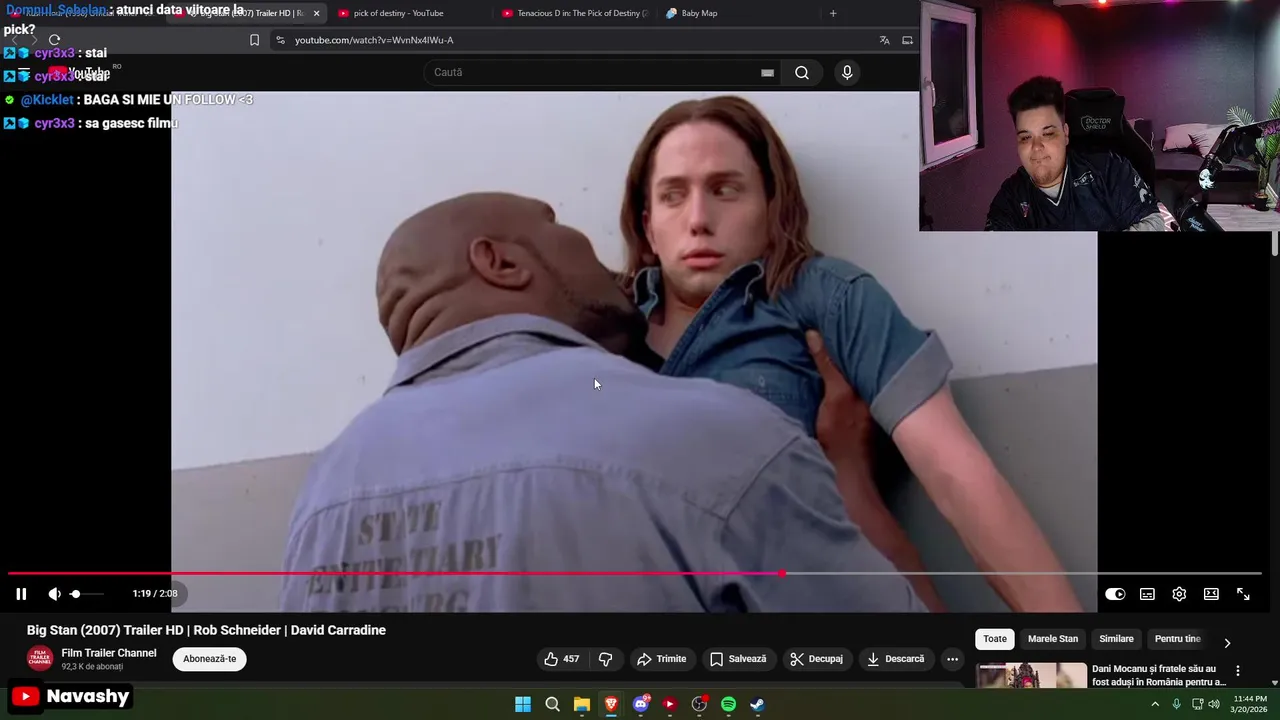The height and width of the screenshot is (720, 1280).
Task: Switch to the Tenacious D tab
Action: point(575,13)
